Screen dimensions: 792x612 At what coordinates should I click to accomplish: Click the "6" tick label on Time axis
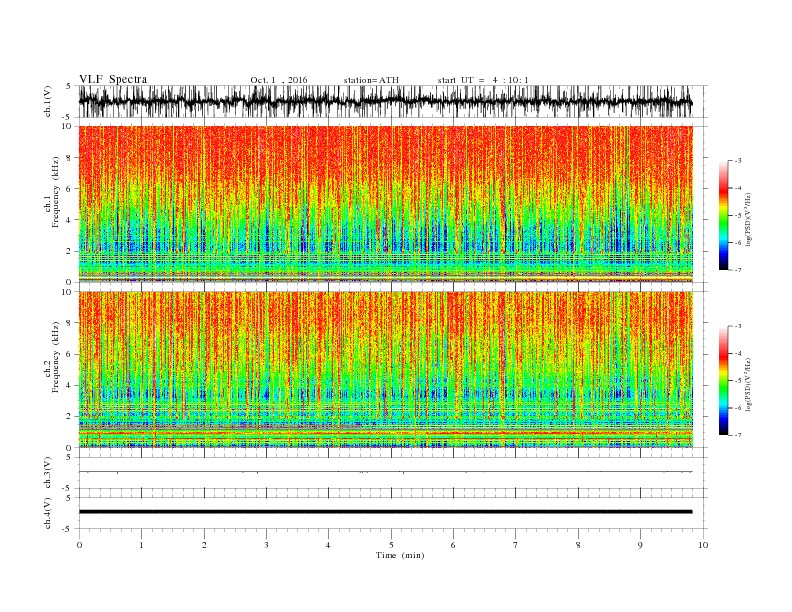(x=453, y=545)
